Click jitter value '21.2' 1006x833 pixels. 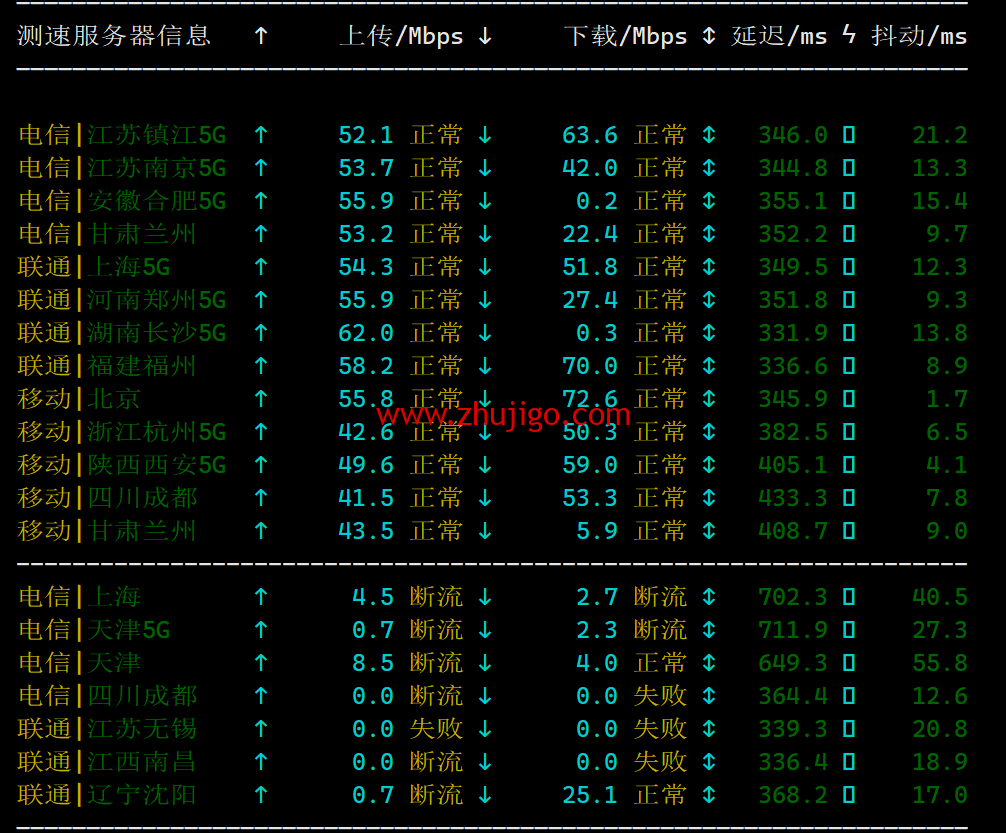point(940,135)
